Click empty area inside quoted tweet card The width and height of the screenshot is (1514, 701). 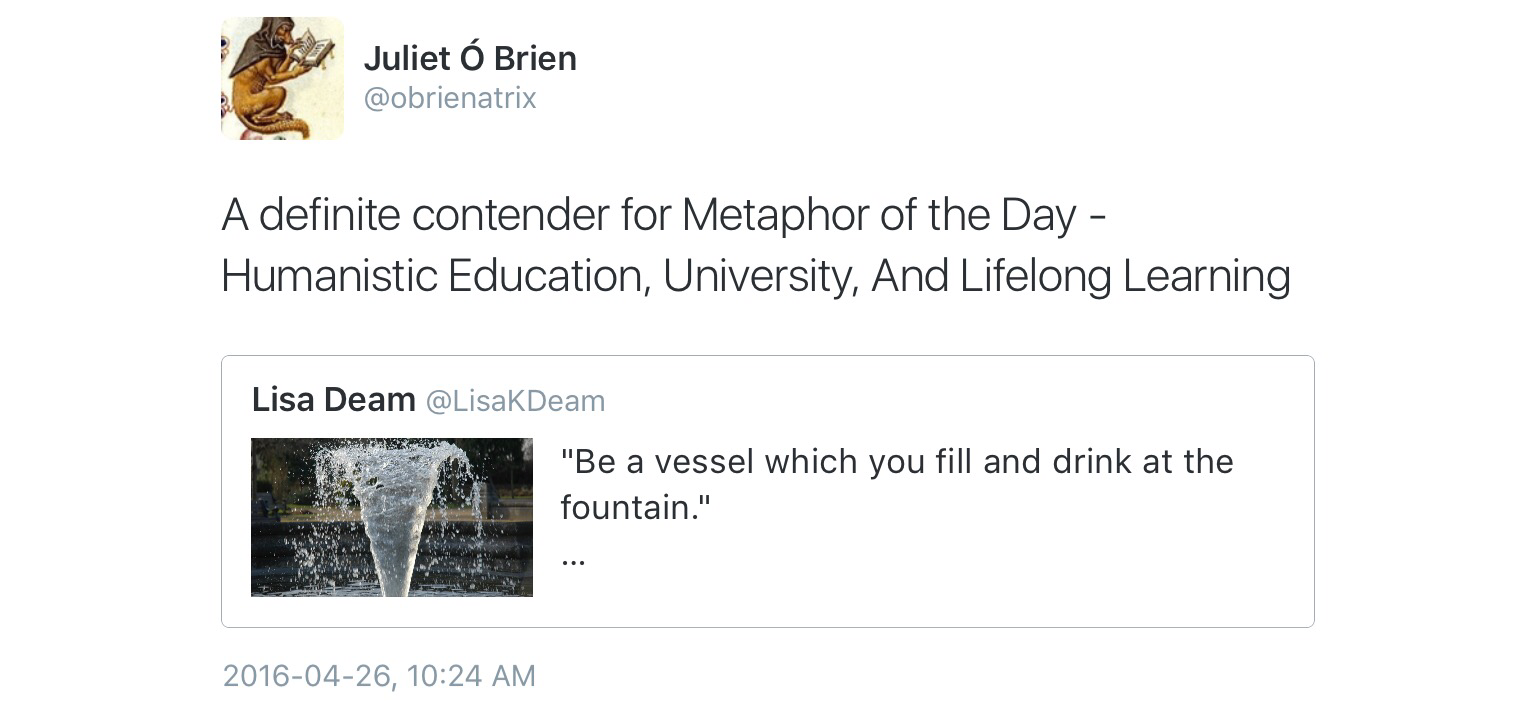(x=1000, y=570)
